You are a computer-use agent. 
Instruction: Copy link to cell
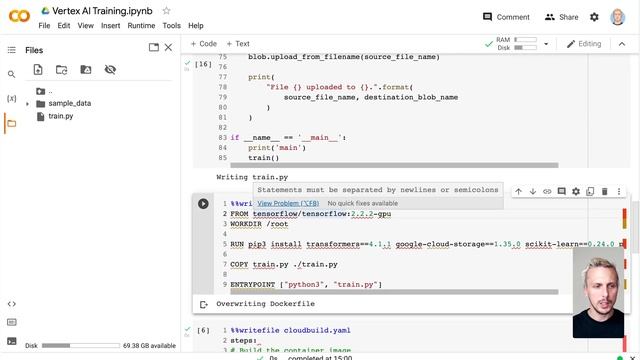[547, 191]
